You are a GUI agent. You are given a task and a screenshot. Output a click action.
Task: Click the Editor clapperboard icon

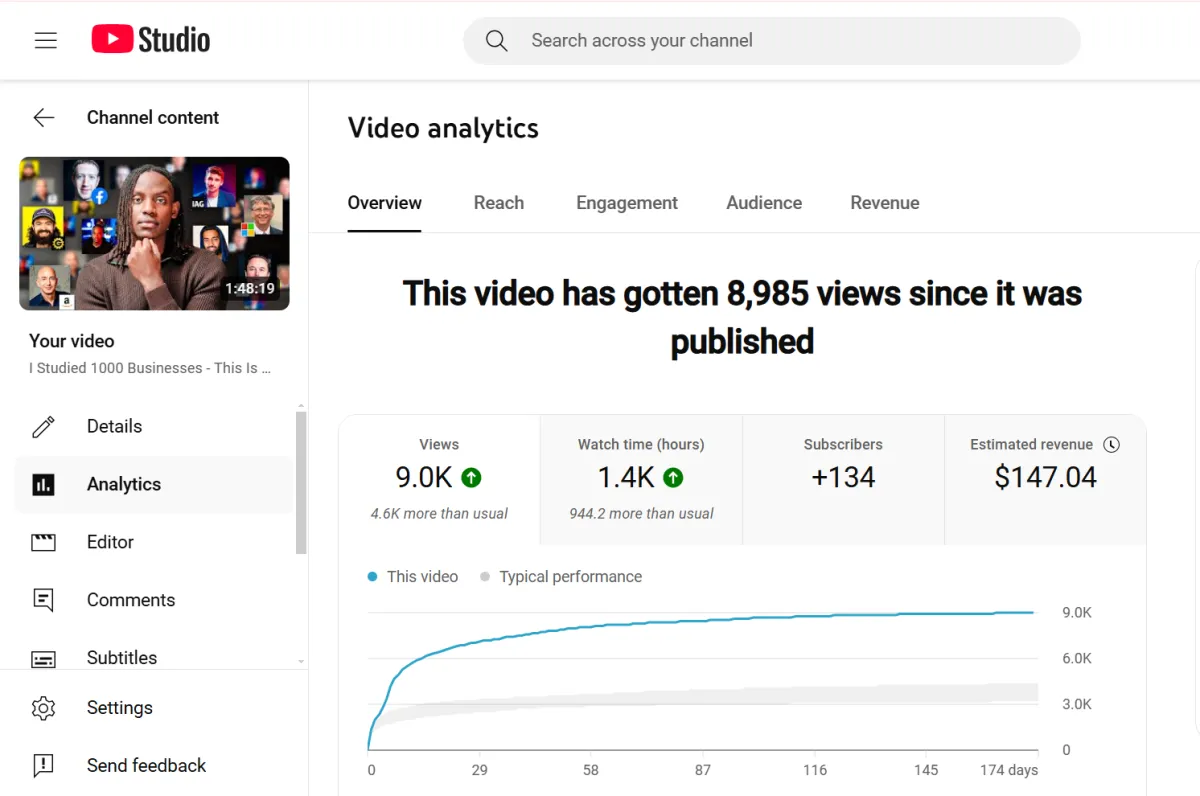coord(44,542)
